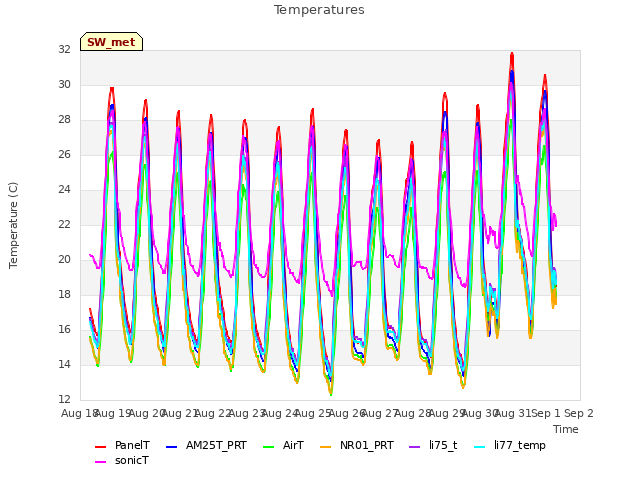The height and width of the screenshot is (480, 640).
Task: Click the Temperatures chart title
Action: pyautogui.click(x=319, y=10)
